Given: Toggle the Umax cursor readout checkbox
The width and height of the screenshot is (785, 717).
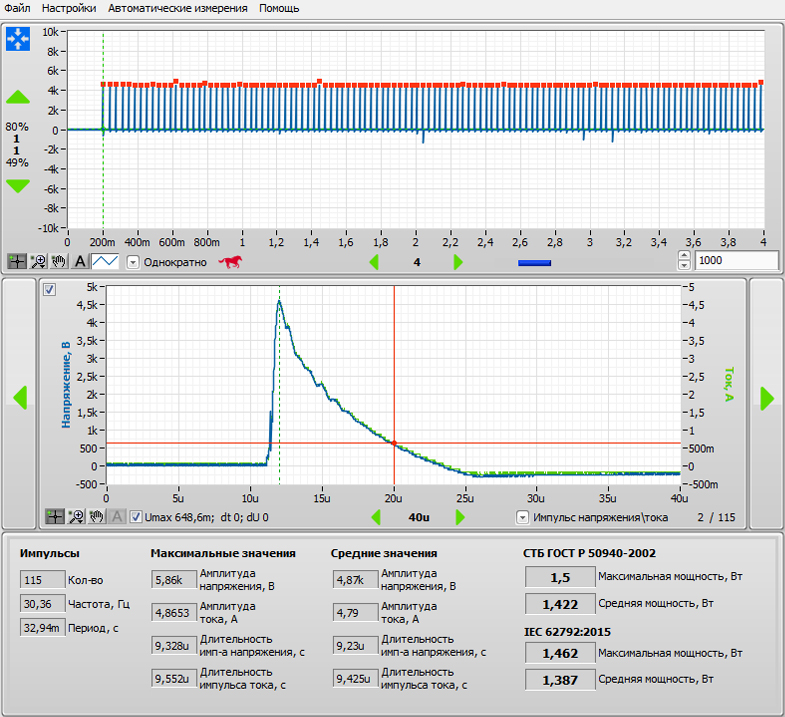Looking at the screenshot, I should pos(137,517).
